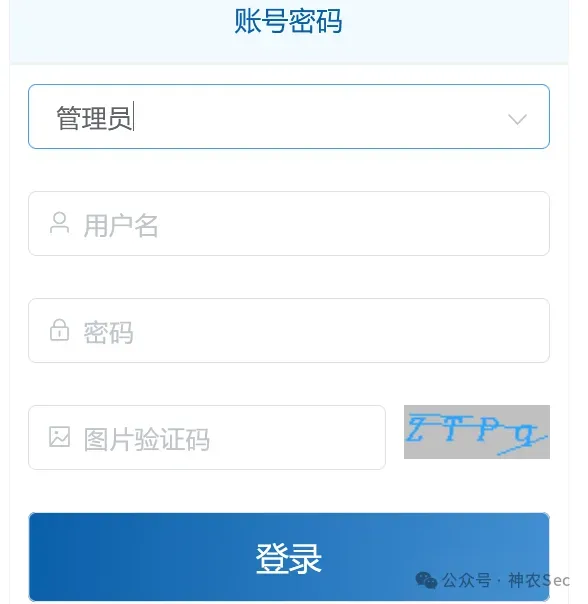Click the picture icon in captcha field

(x=59, y=437)
